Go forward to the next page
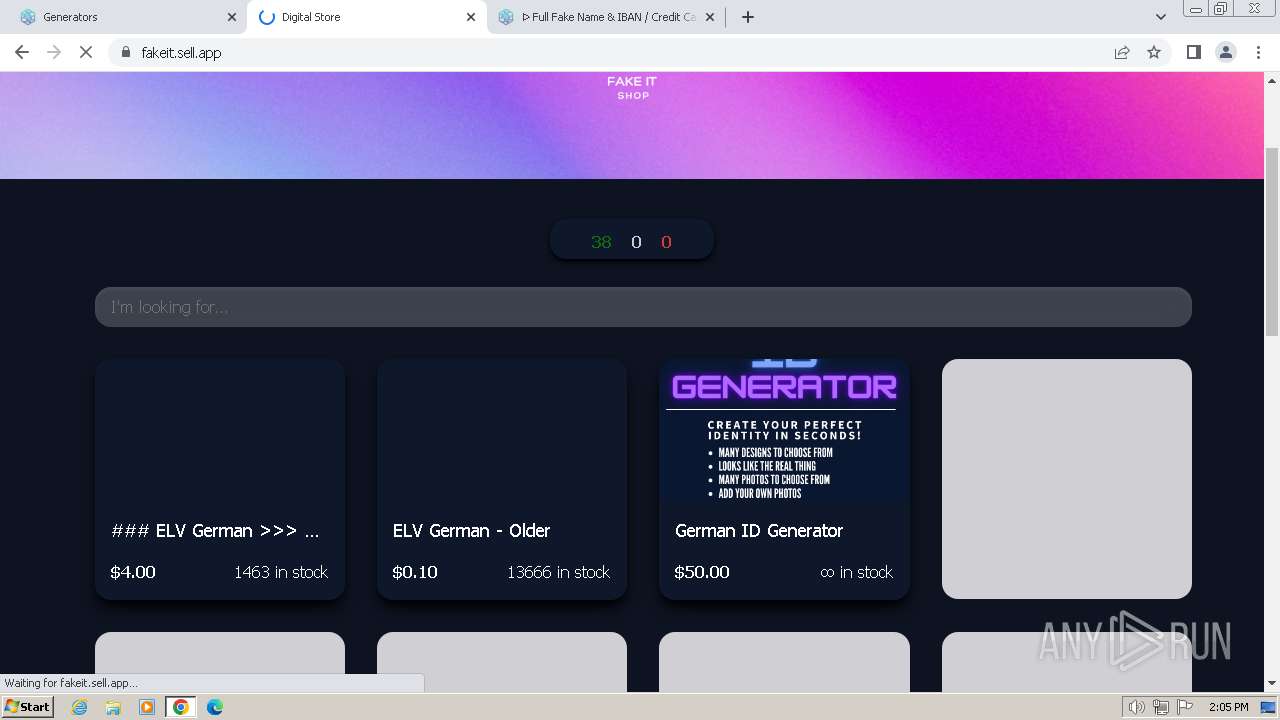Image resolution: width=1280 pixels, height=720 pixels. [54, 52]
